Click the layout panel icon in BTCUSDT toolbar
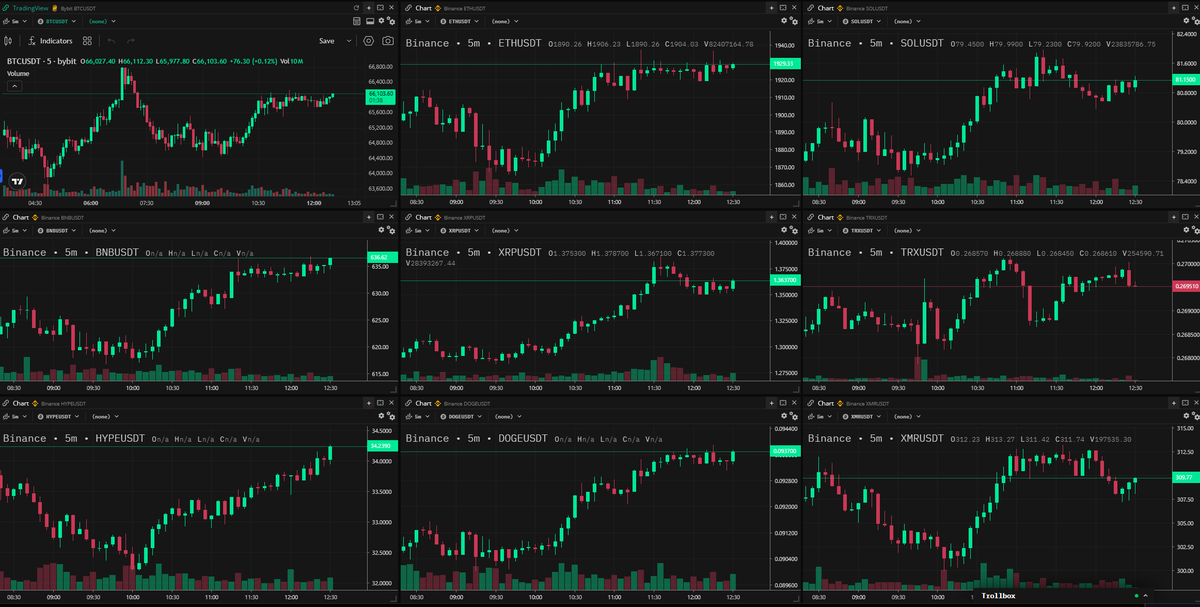Viewport: 1200px width, 607px height. click(369, 21)
